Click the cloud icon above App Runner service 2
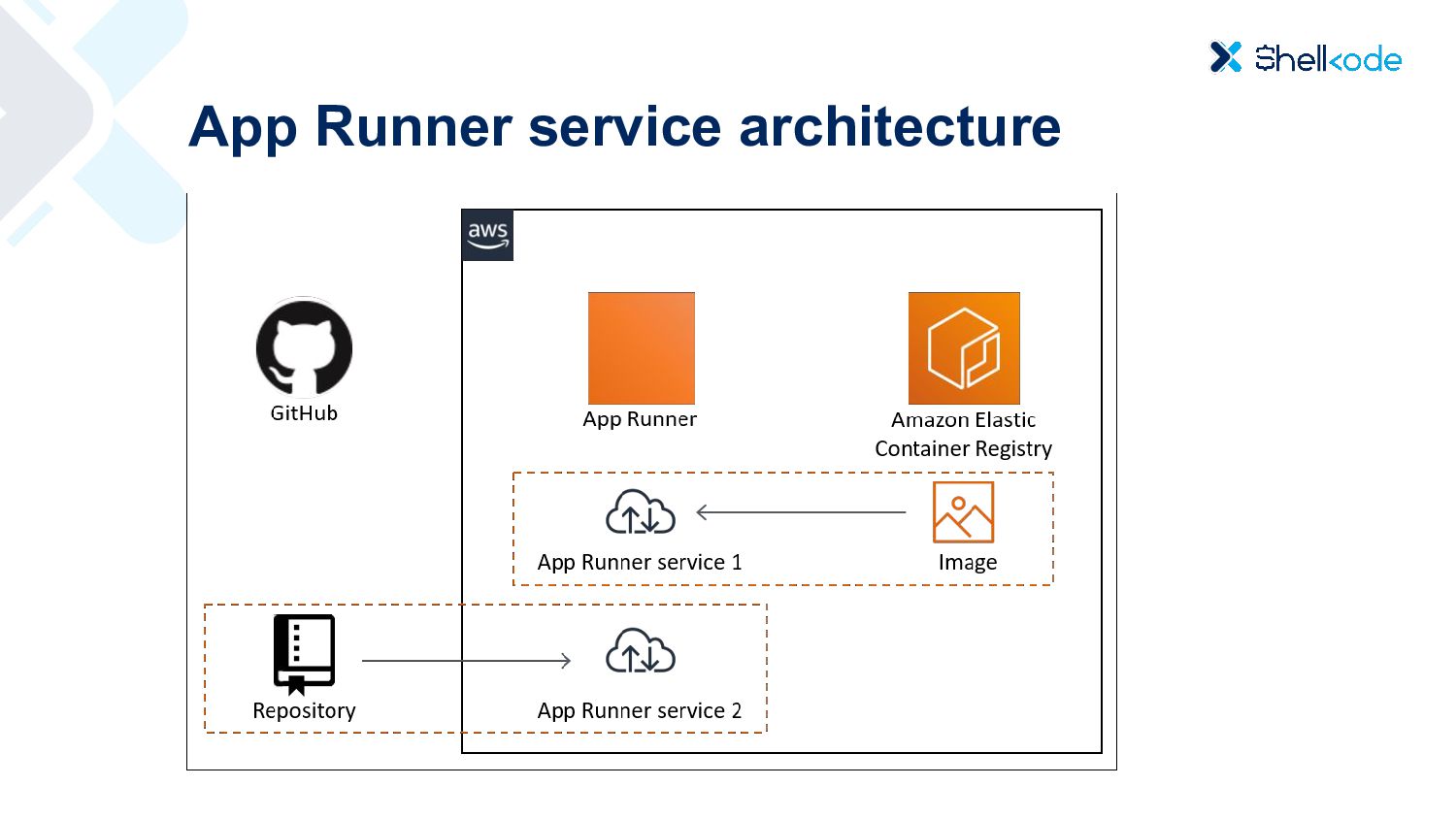This screenshot has height=819, width=1456. 641,651
